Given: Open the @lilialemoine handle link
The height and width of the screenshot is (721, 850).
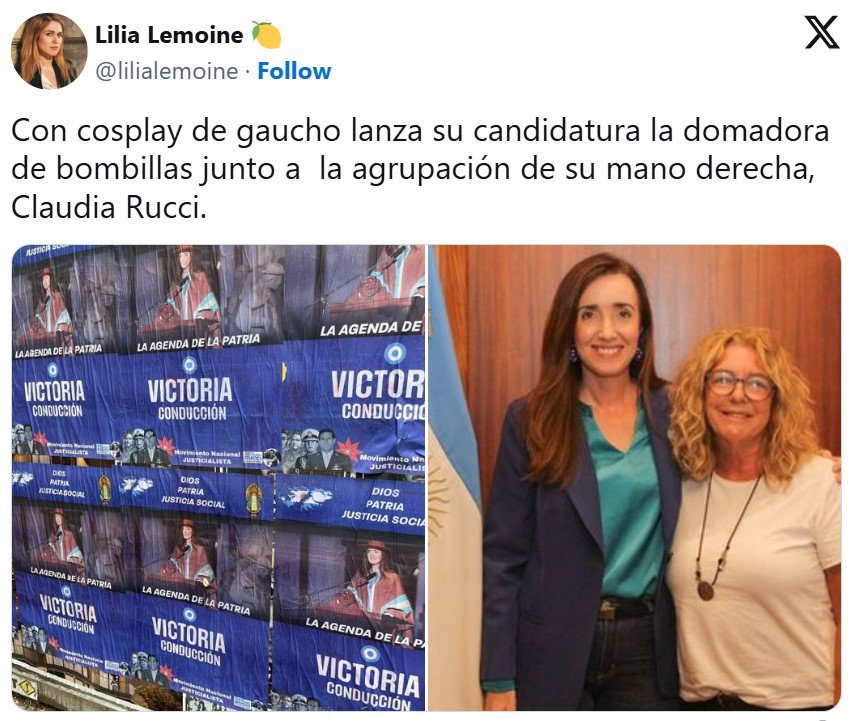Looking at the screenshot, I should click(x=166, y=71).
